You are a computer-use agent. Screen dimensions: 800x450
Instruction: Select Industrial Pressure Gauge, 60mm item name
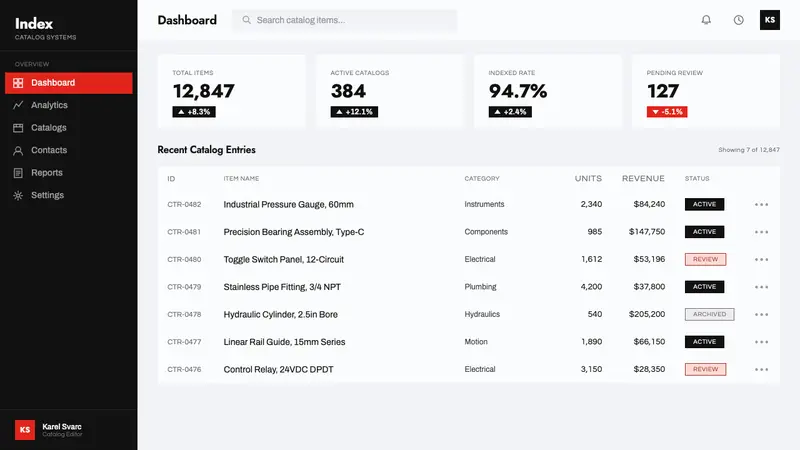(288, 205)
